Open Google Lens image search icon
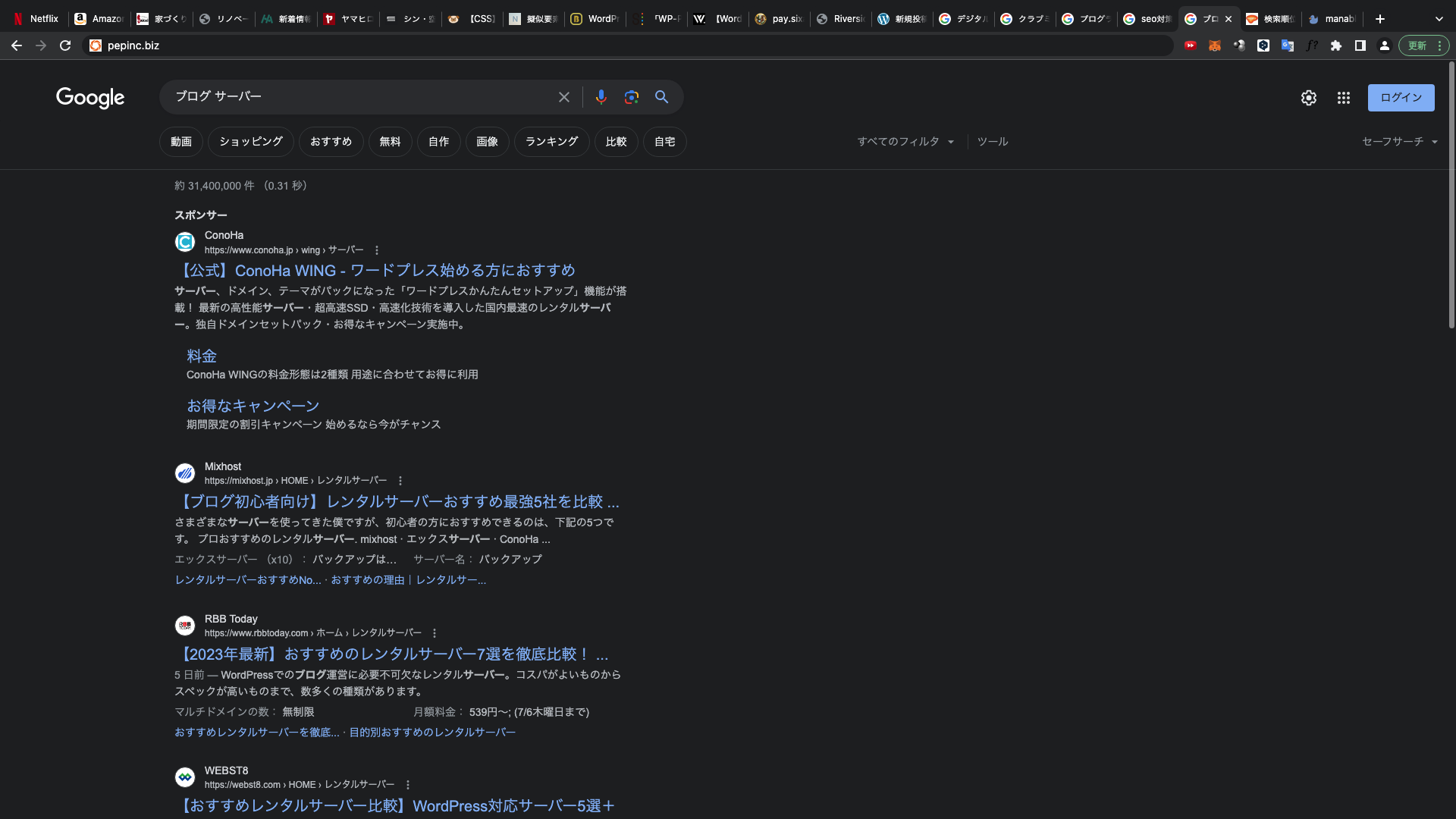1456x819 pixels. 632,97
